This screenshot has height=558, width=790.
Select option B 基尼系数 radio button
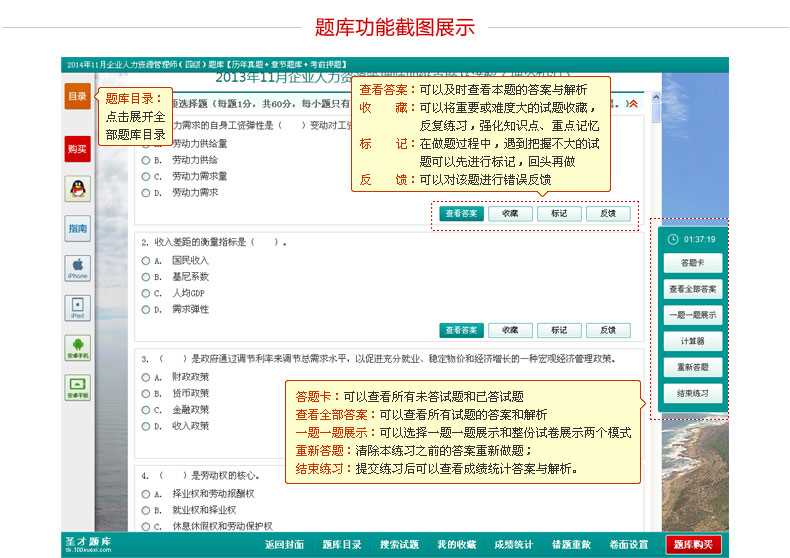coord(146,276)
